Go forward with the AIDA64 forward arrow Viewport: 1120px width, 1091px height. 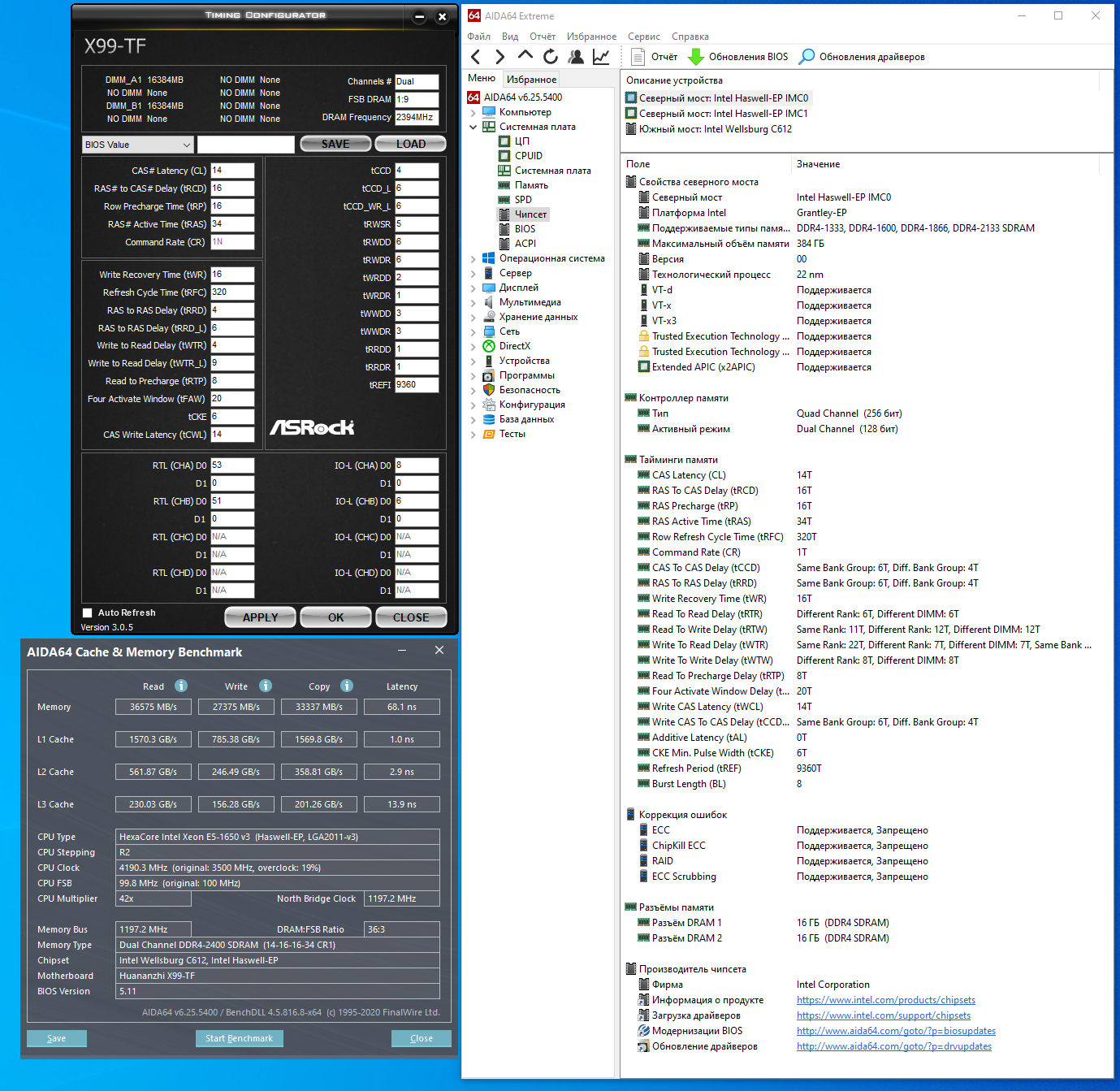click(x=500, y=56)
